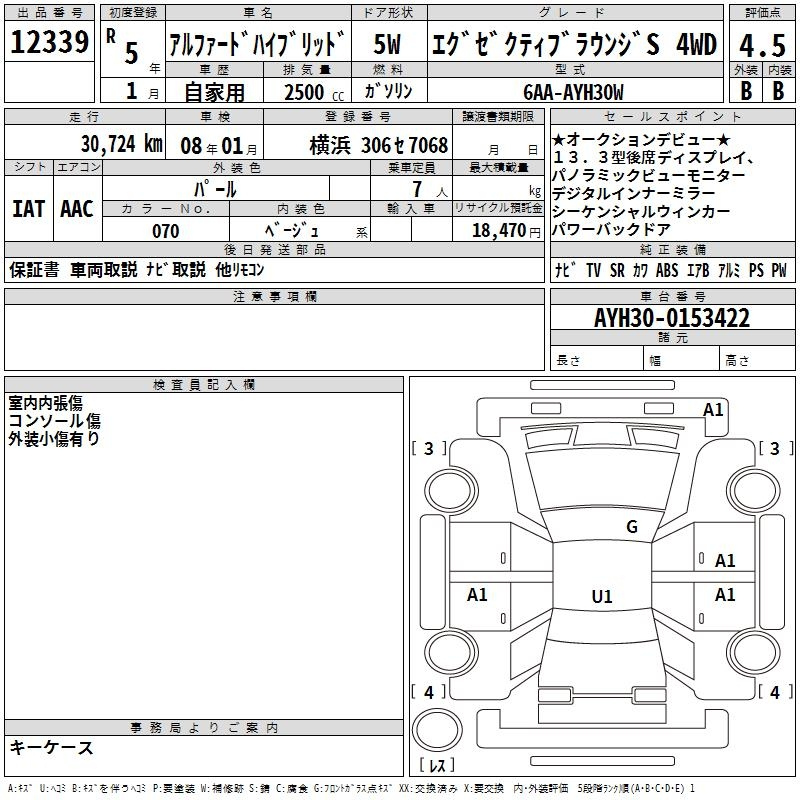
Task: Select vehicle history 自家用
Action: (x=214, y=92)
